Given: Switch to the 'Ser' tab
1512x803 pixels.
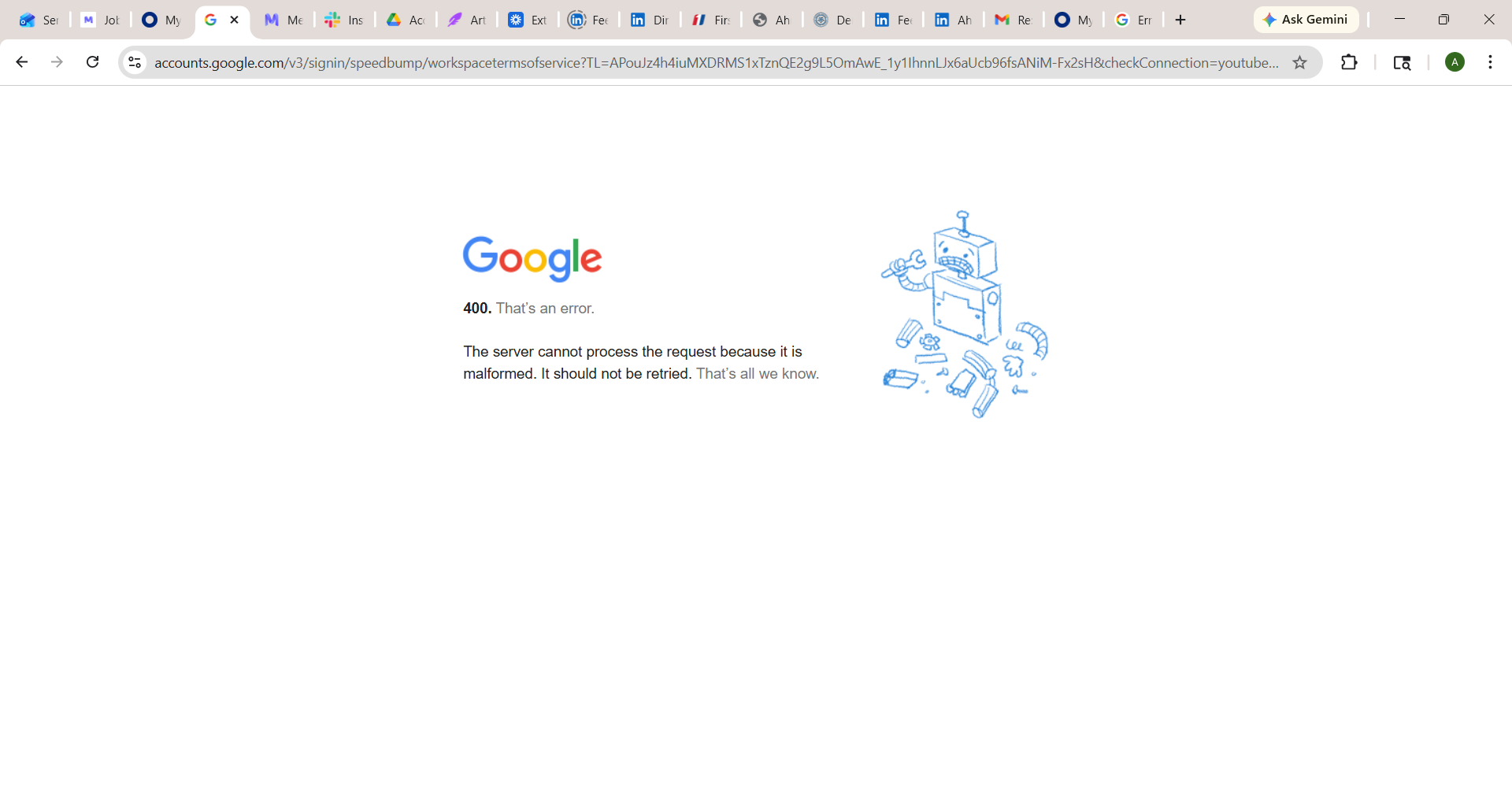Looking at the screenshot, I should (39, 20).
